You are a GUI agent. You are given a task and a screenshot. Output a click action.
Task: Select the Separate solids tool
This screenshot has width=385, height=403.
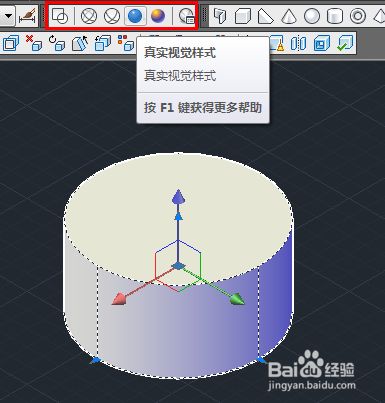pyautogui.click(x=298, y=43)
